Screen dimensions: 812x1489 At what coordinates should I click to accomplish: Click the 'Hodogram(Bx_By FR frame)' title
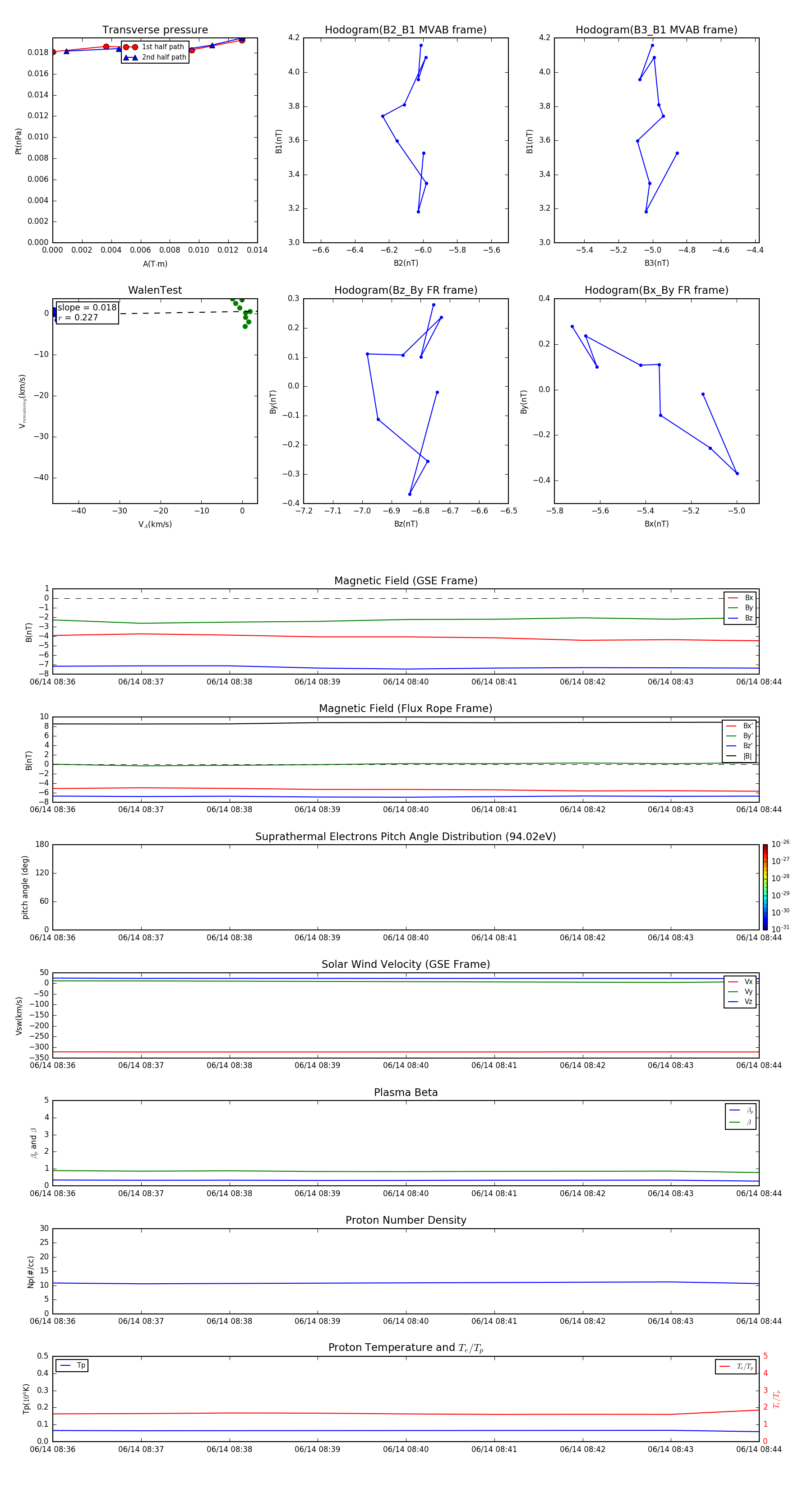(656, 290)
